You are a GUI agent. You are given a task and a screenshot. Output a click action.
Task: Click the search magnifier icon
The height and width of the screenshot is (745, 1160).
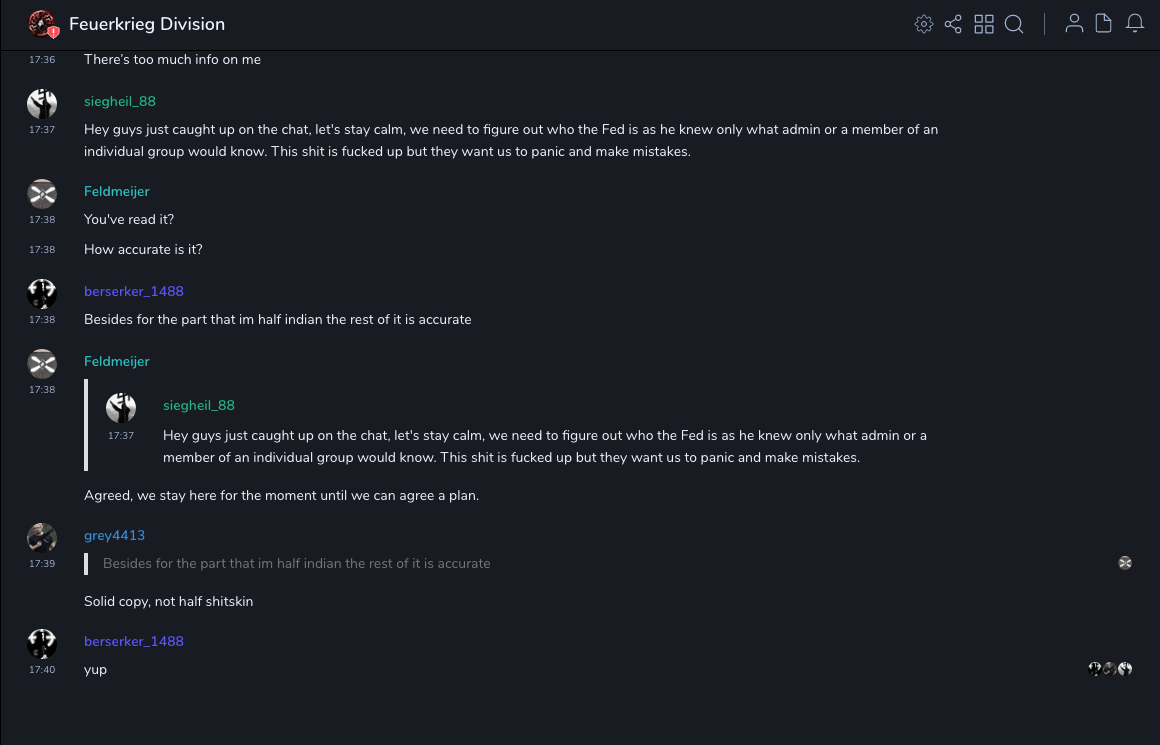(x=1014, y=24)
